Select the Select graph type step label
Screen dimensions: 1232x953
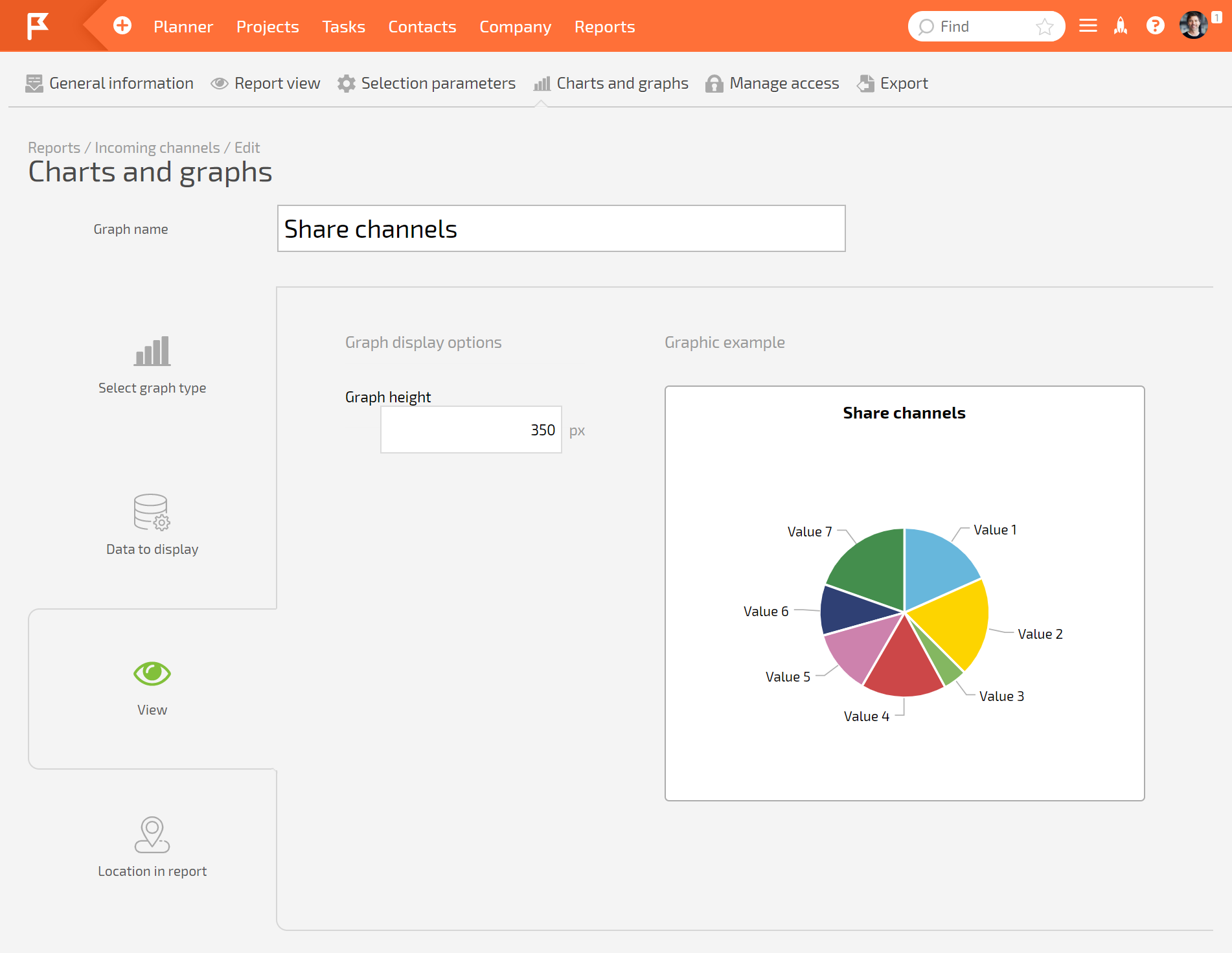(152, 388)
